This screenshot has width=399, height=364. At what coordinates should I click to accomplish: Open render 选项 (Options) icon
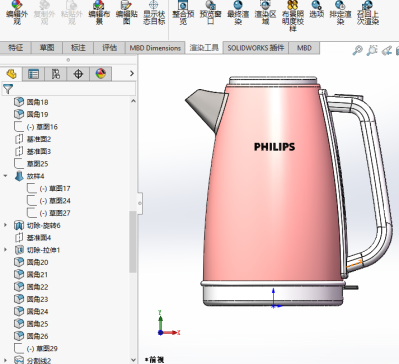click(317, 9)
